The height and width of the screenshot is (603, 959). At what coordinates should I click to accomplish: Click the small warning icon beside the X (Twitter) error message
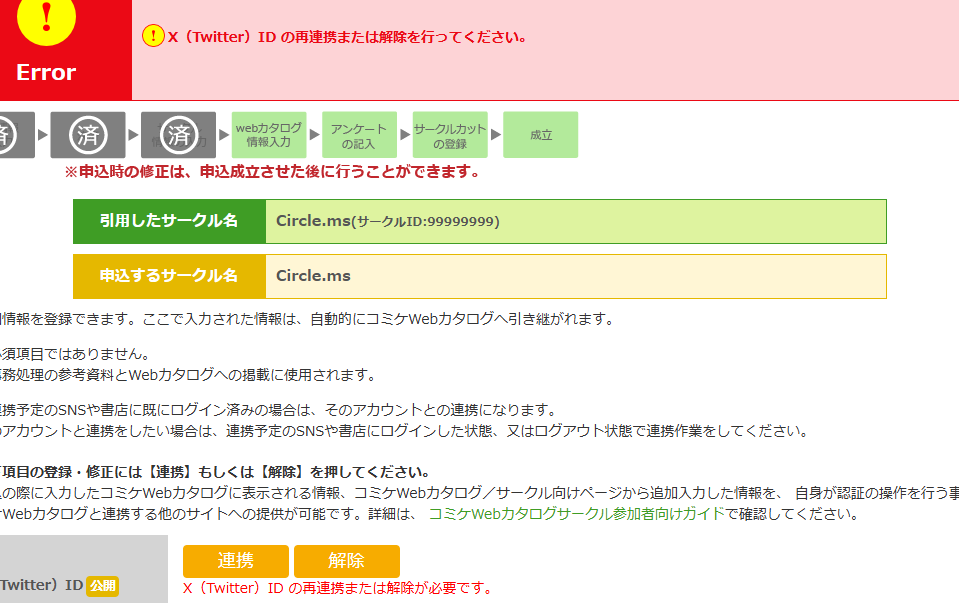153,36
